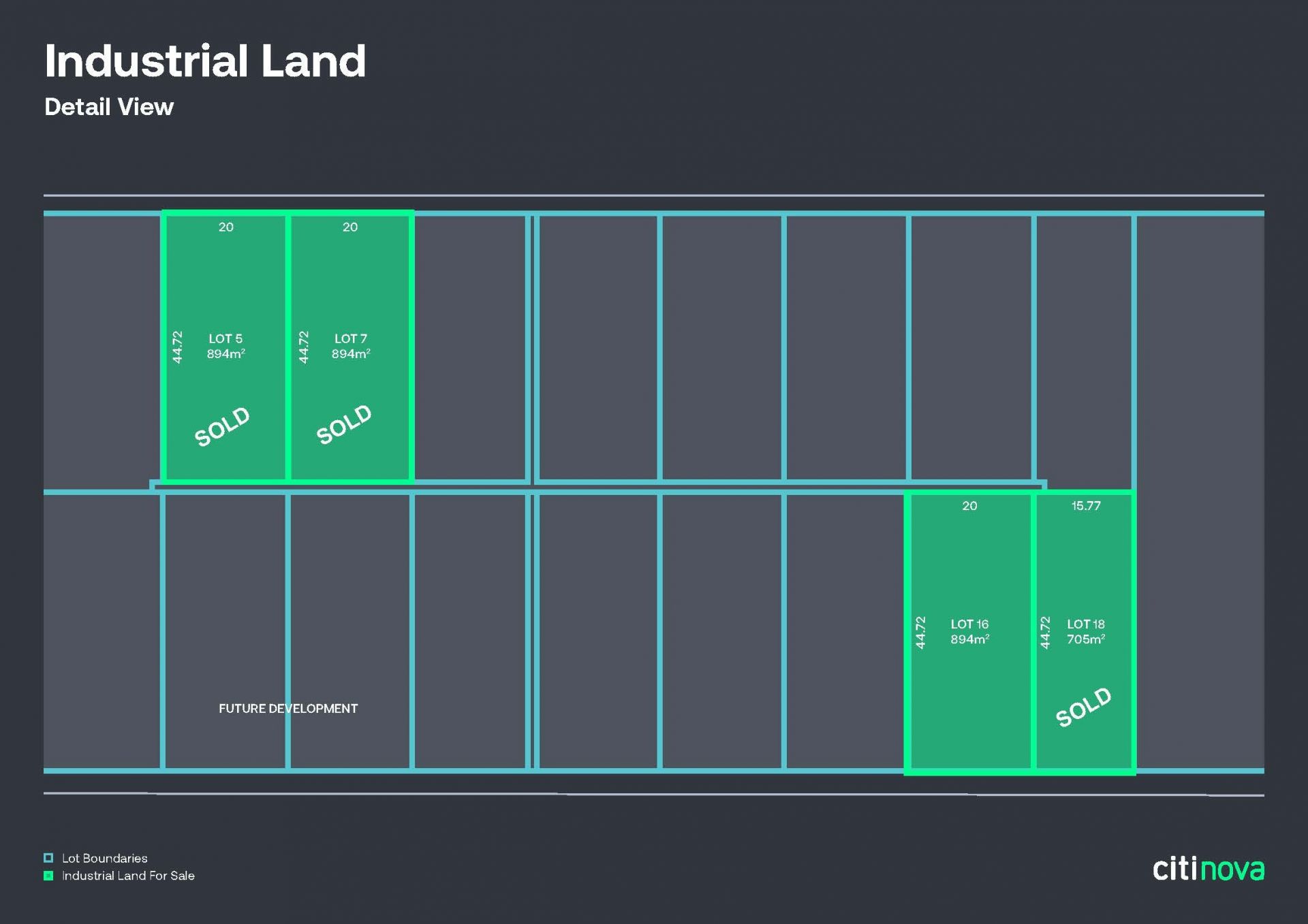Click the SOLD stamp on Lot 5

click(x=222, y=426)
